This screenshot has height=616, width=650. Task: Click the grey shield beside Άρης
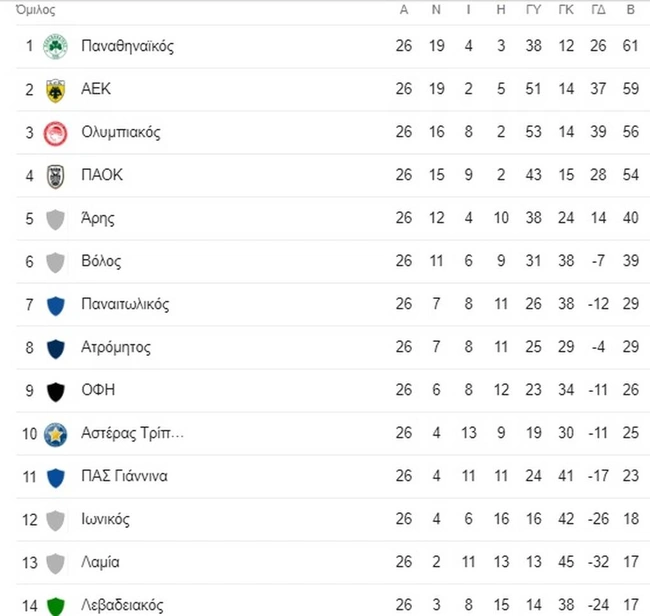pos(55,219)
